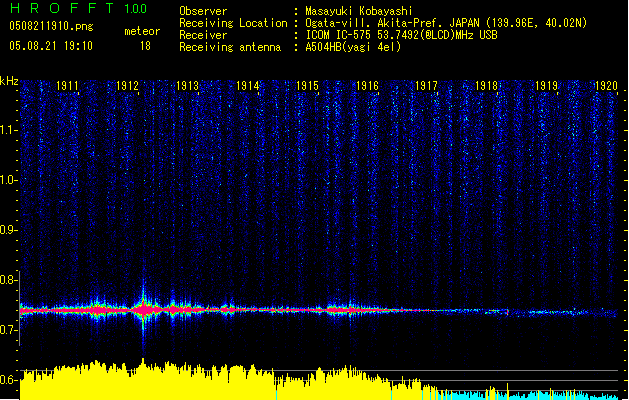Viewport: 629px width, 400px height.
Task: Select observer name Masayuki Kobayashi
Action: click(359, 11)
